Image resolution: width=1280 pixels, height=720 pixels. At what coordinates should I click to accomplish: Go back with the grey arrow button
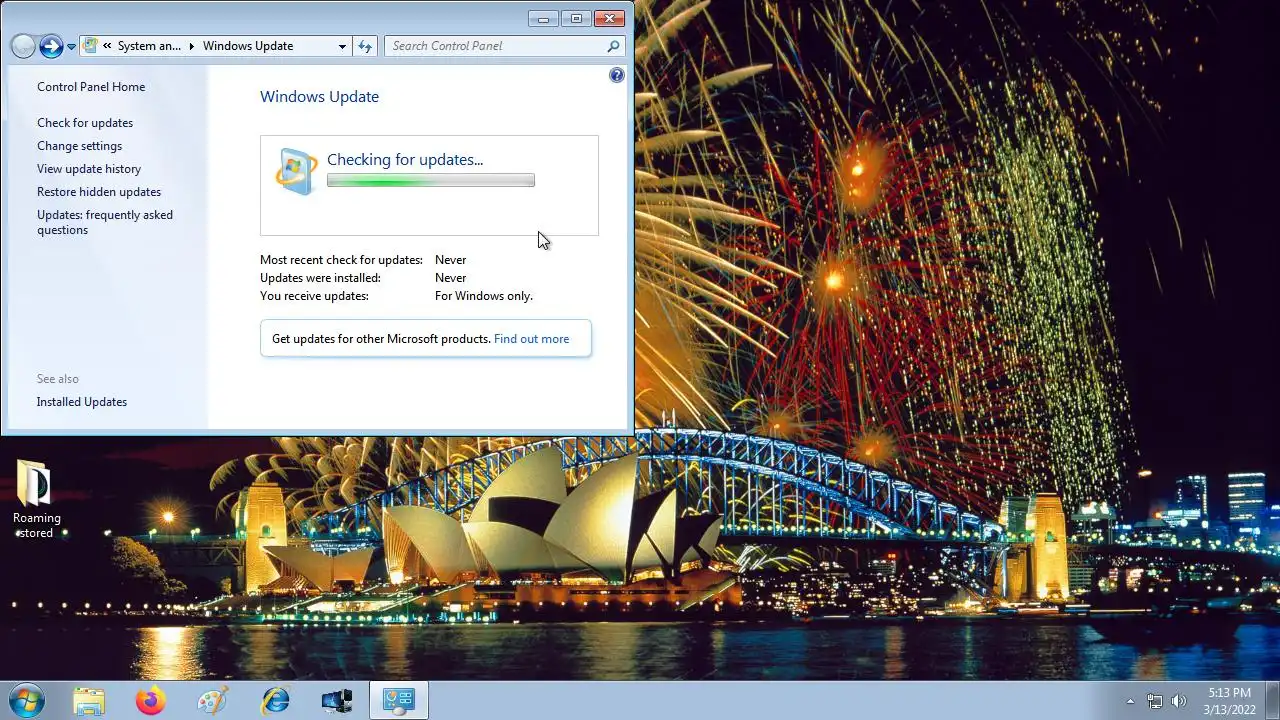coord(23,46)
